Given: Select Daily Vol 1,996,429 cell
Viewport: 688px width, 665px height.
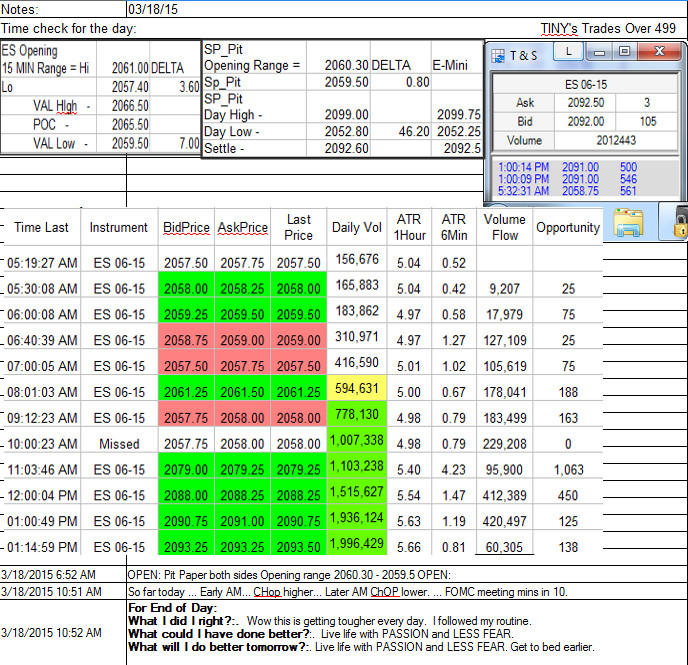Looking at the screenshot, I should coord(357,543).
